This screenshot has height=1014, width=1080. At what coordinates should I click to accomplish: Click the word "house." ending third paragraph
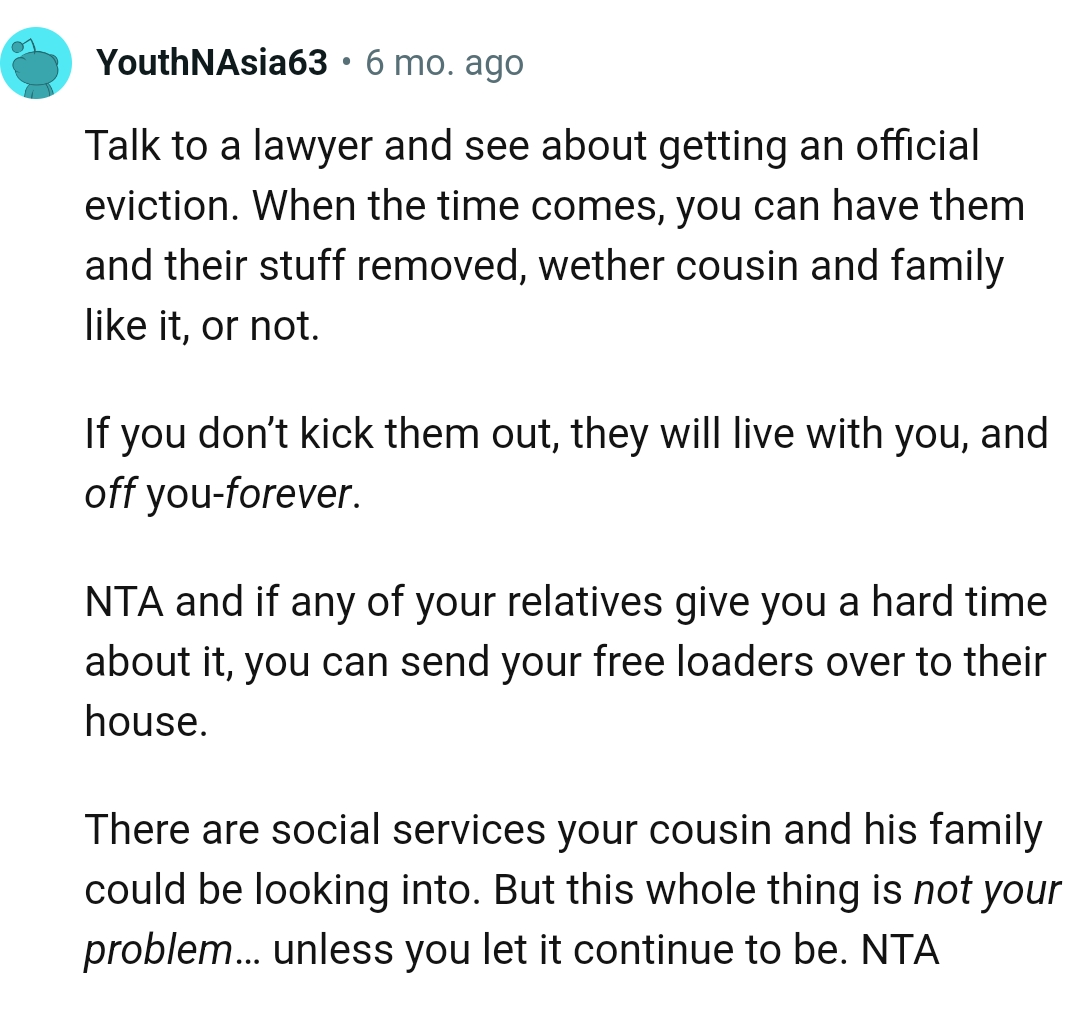pos(146,721)
